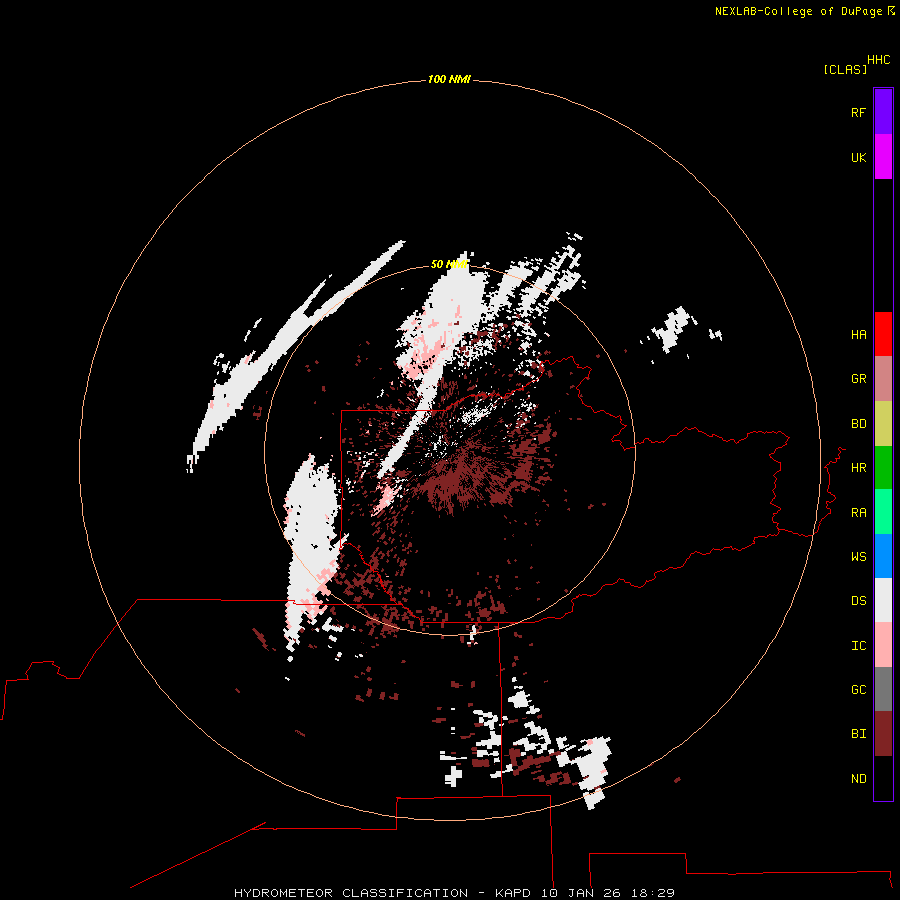
Task: Click the HA red legend swatch
Action: (883, 334)
